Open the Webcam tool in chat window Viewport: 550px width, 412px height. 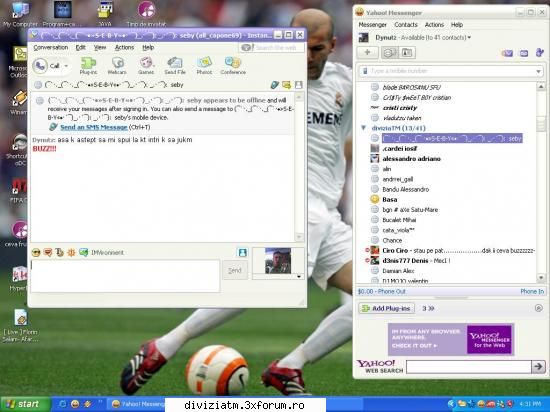pyautogui.click(x=117, y=66)
